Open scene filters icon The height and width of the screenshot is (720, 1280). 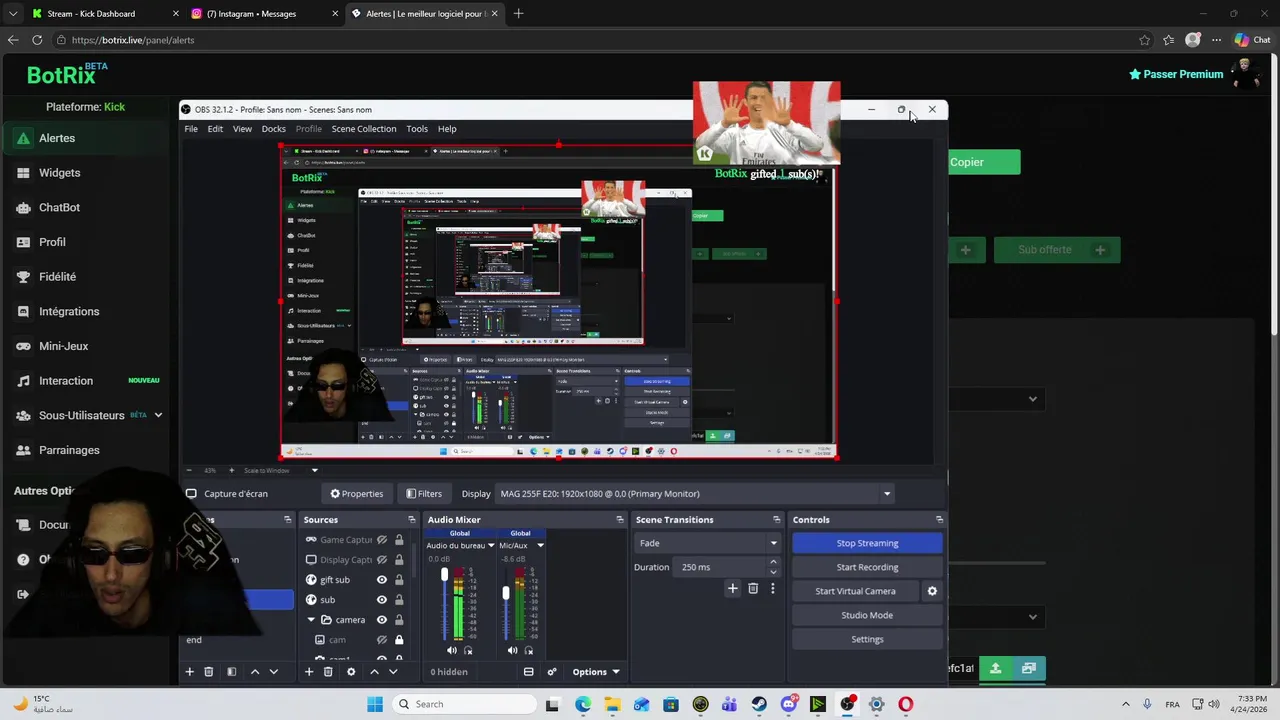(x=231, y=672)
